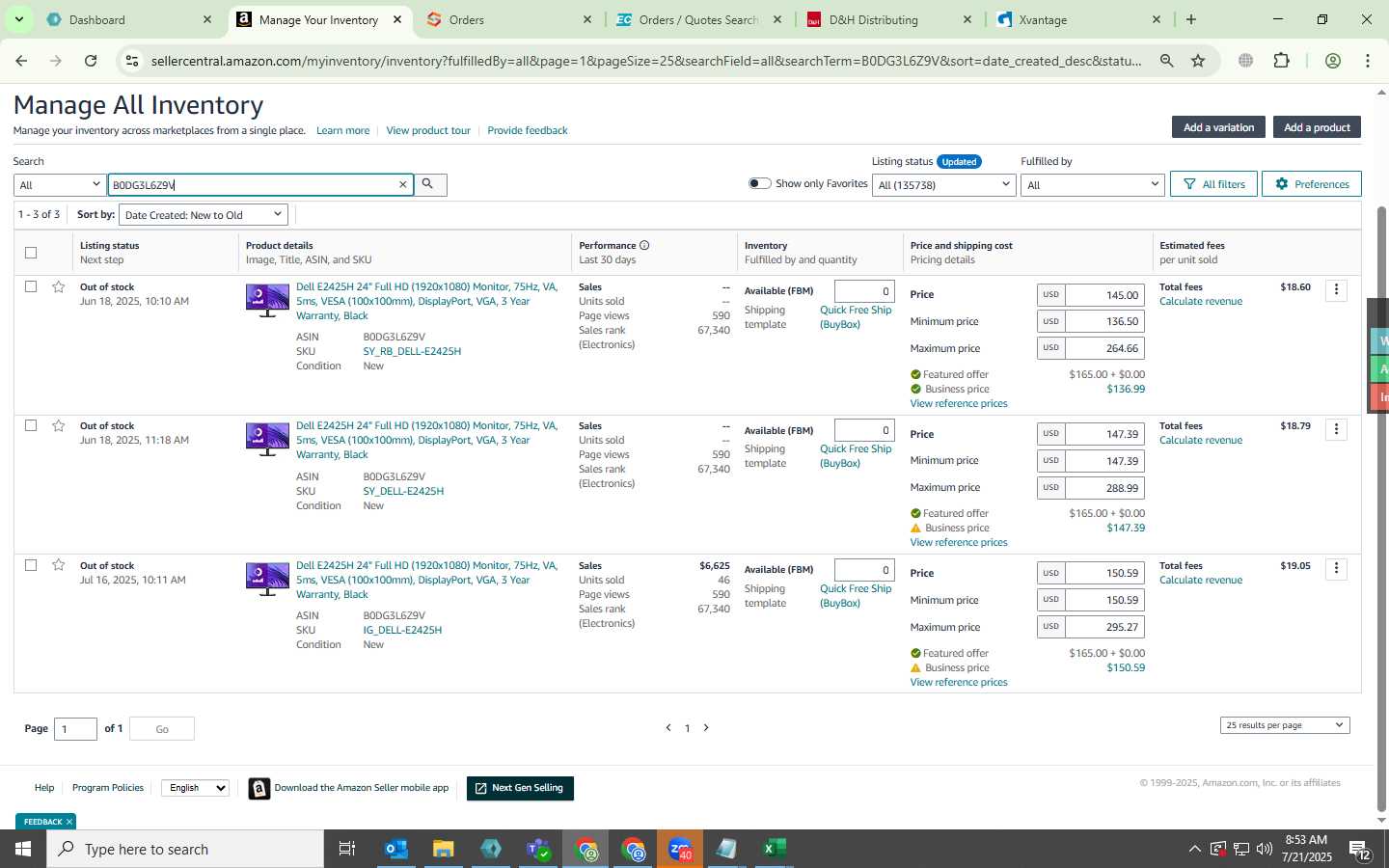Open Chrome profile icon

1333,61
